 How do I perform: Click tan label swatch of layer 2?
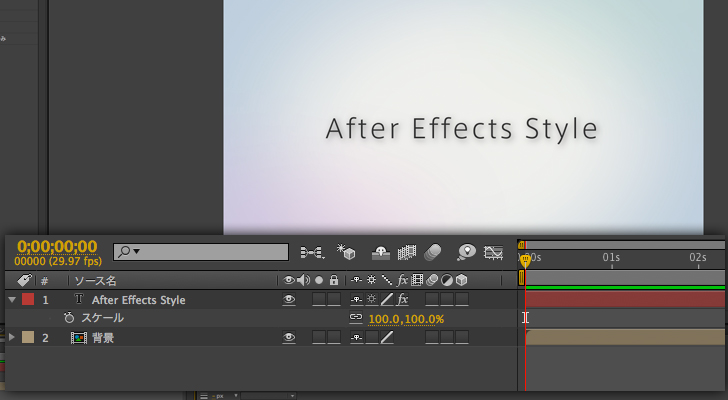[x=28, y=337]
